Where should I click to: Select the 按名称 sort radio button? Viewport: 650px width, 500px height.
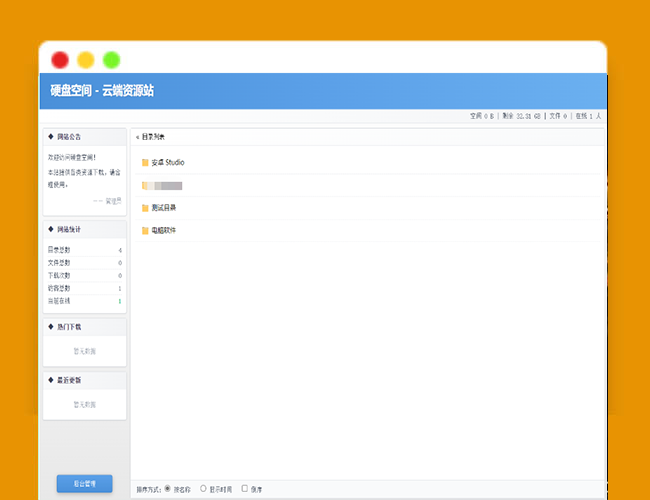coord(167,488)
